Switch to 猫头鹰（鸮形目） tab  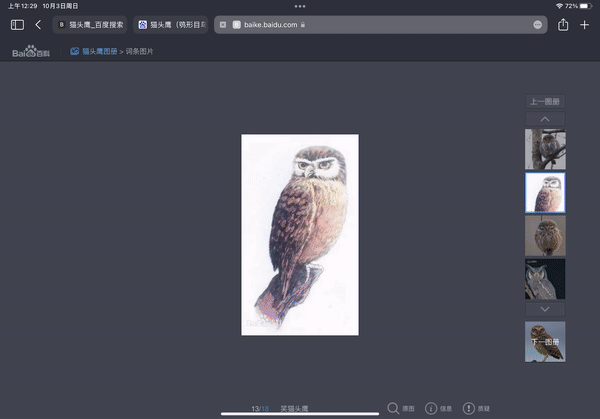point(170,24)
